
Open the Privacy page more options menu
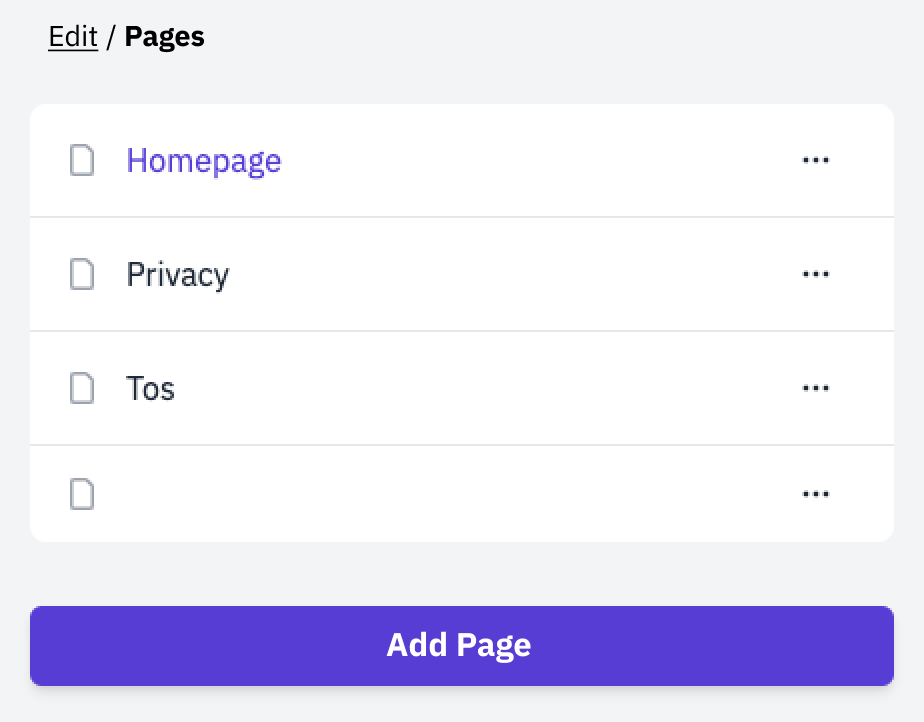click(816, 274)
